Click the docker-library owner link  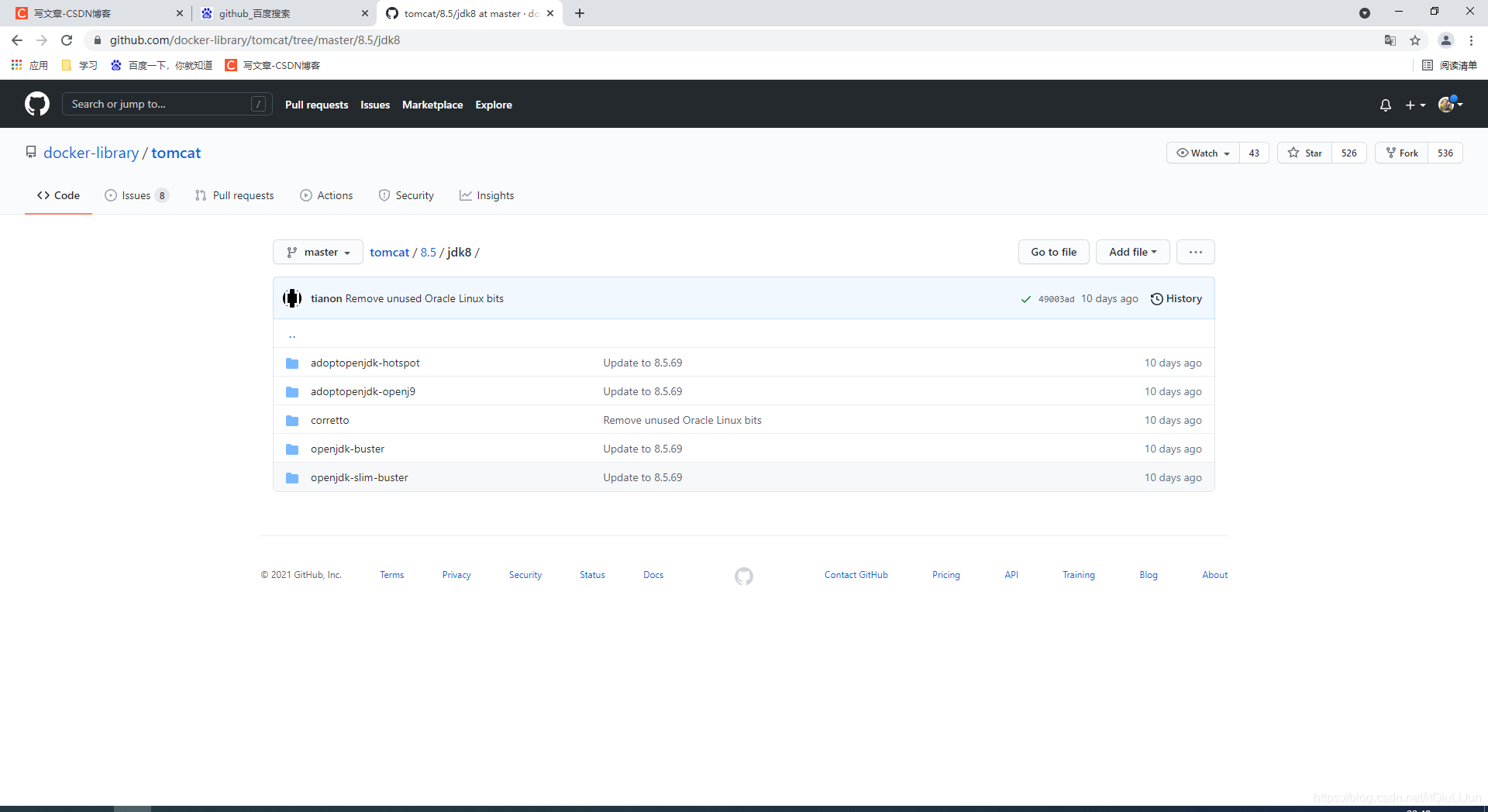[91, 153]
